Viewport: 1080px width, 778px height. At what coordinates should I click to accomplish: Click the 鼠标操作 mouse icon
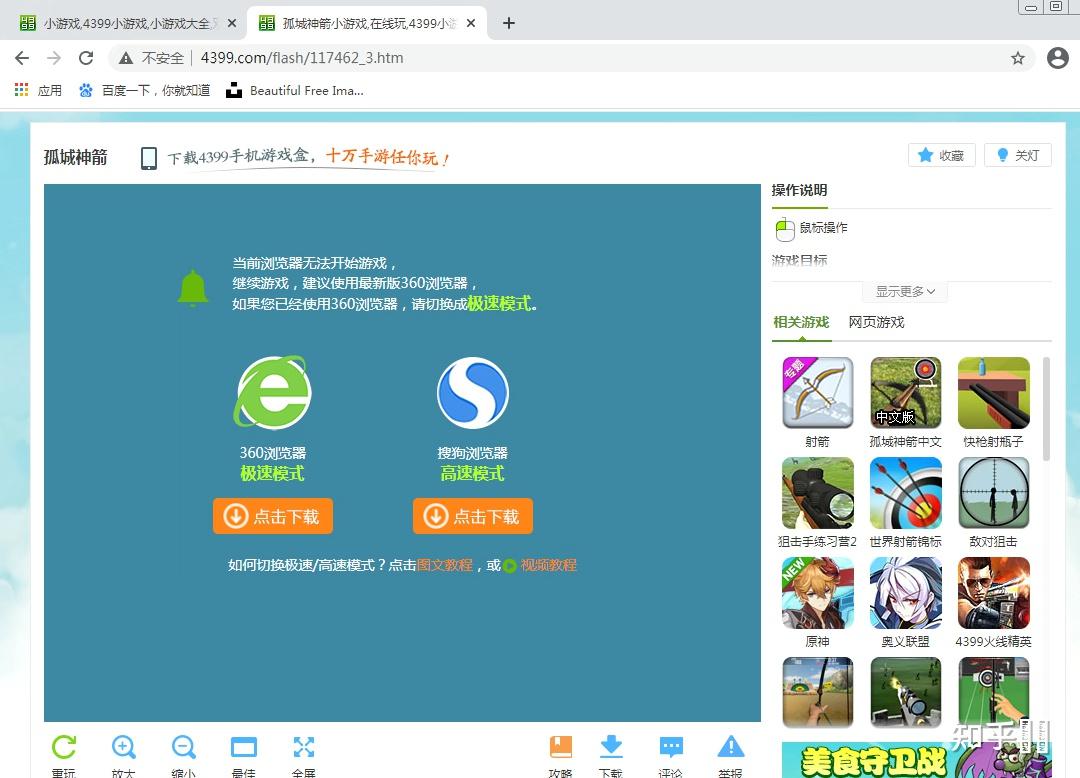pos(785,229)
